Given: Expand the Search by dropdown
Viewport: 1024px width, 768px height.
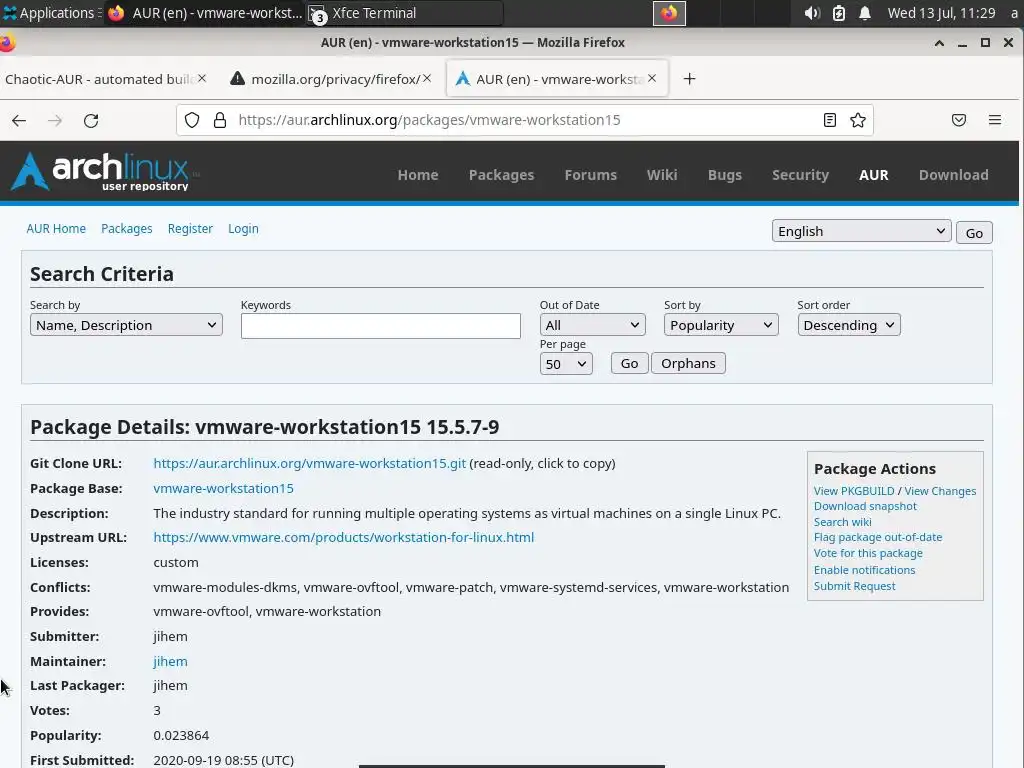Looking at the screenshot, I should (126, 325).
